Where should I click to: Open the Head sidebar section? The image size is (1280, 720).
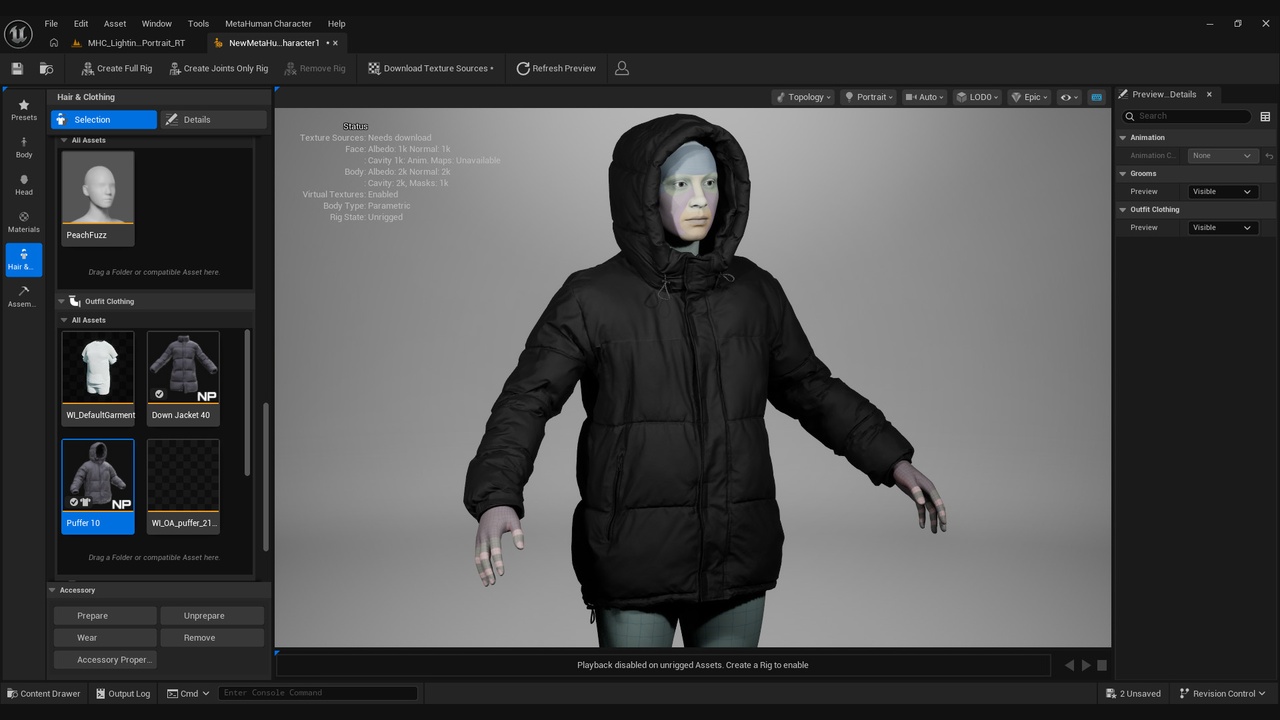click(x=24, y=184)
